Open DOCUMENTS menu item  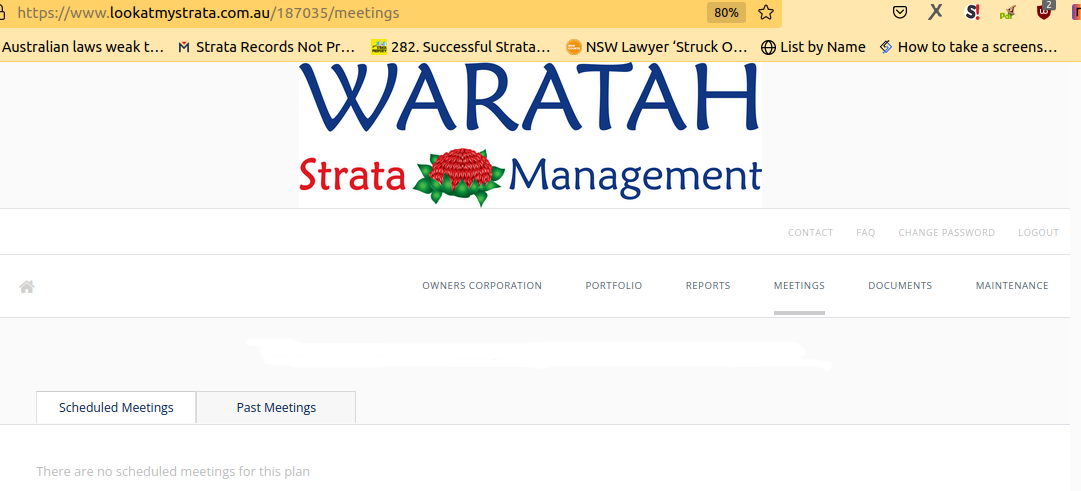coord(900,285)
